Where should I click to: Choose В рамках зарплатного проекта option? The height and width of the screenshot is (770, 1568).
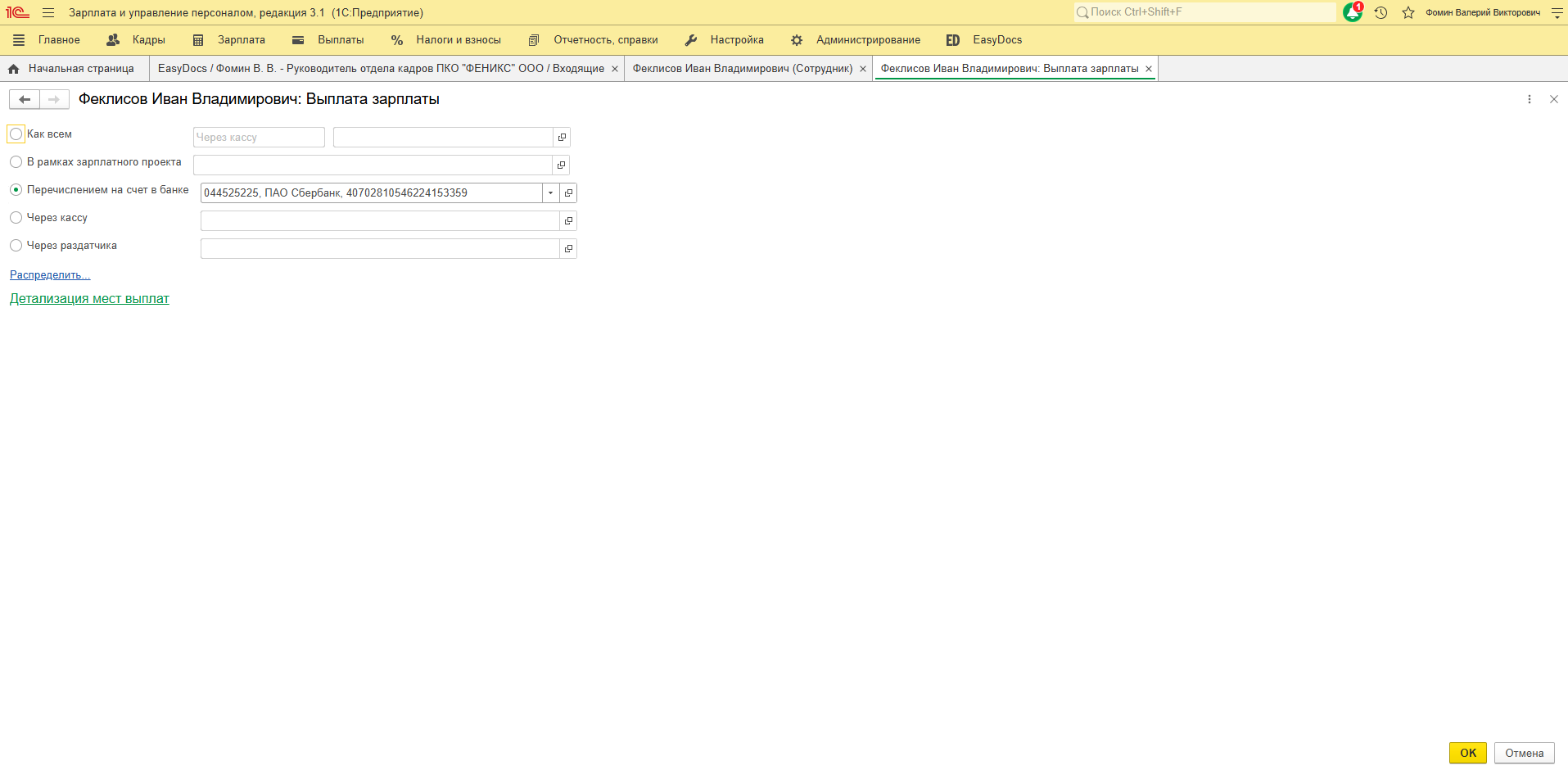click(x=16, y=162)
